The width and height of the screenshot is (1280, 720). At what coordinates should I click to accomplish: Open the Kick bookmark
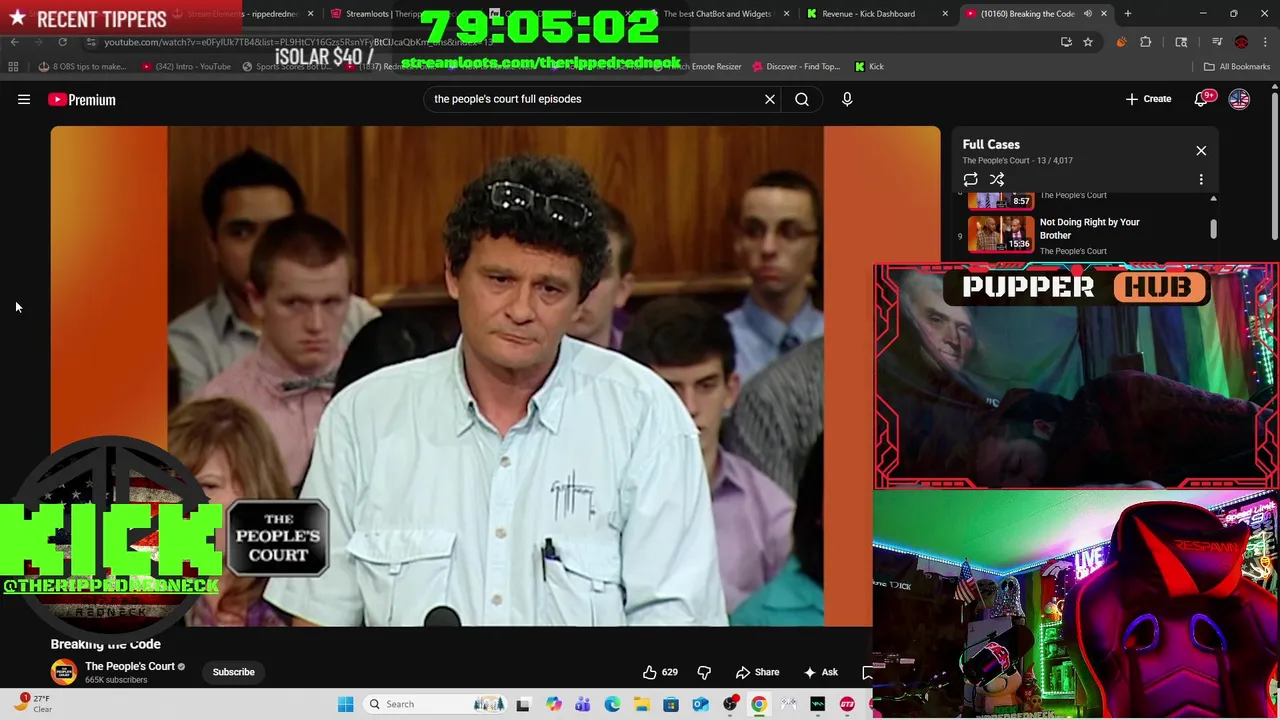point(869,67)
